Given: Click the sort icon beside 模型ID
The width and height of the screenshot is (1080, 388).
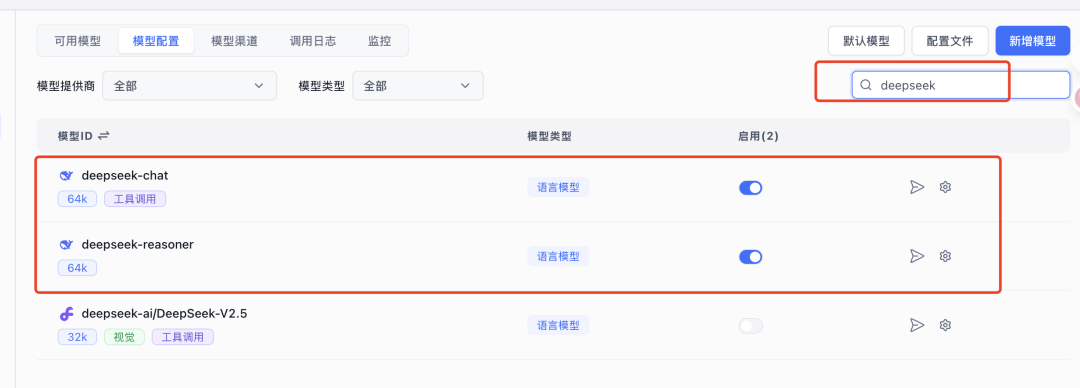Looking at the screenshot, I should [x=103, y=136].
